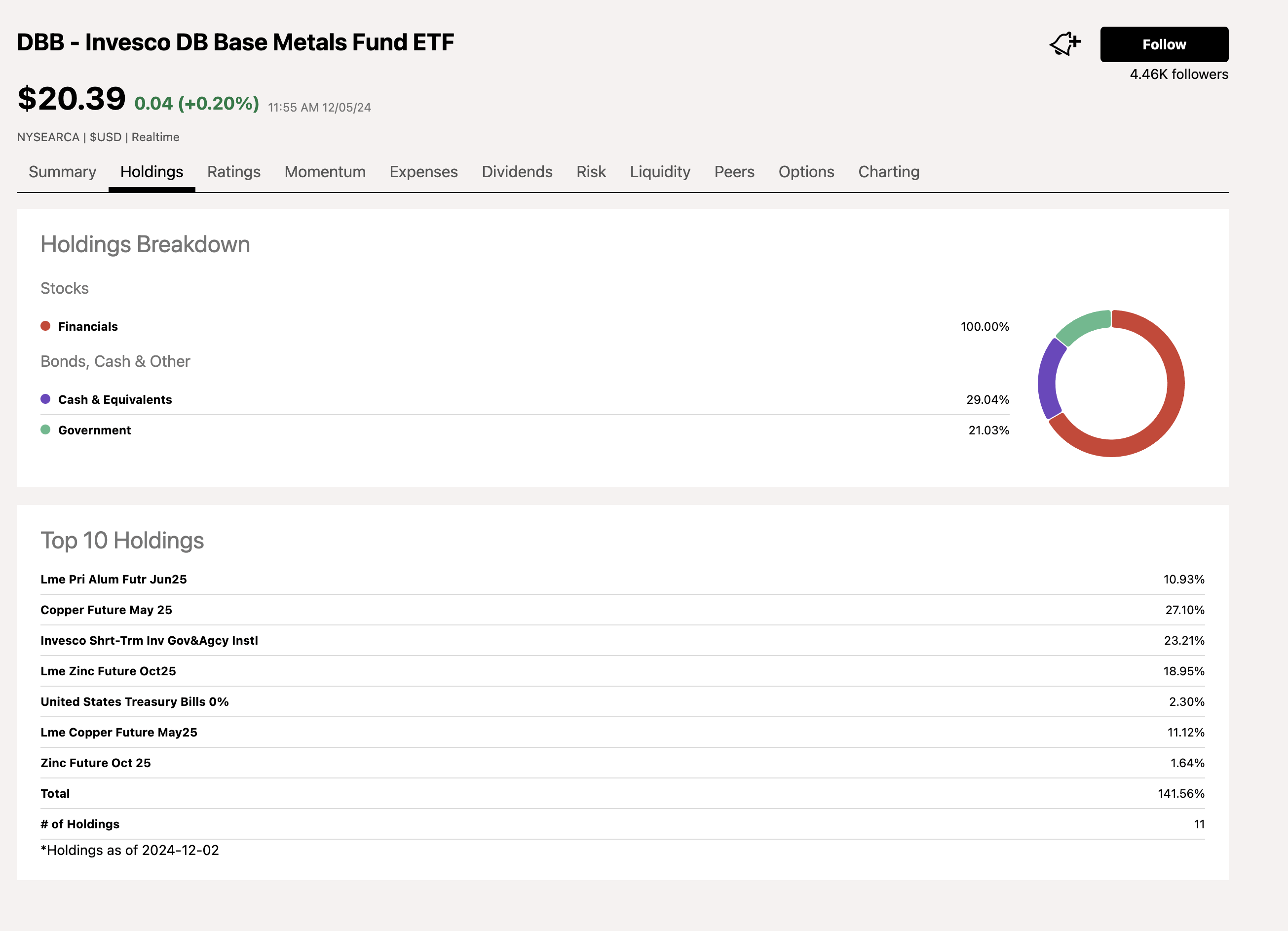Open the Expenses section
The width and height of the screenshot is (1288, 931).
point(423,172)
